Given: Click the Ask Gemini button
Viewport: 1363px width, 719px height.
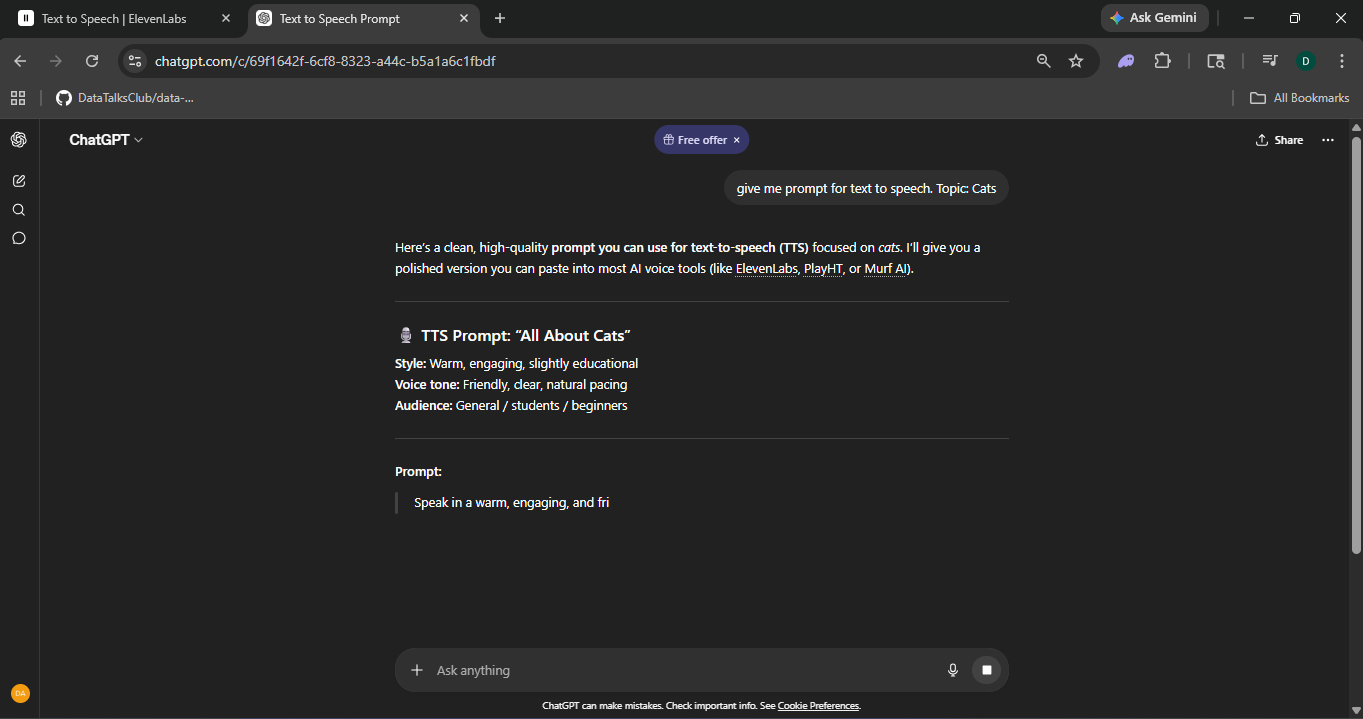Looking at the screenshot, I should pyautogui.click(x=1155, y=18).
